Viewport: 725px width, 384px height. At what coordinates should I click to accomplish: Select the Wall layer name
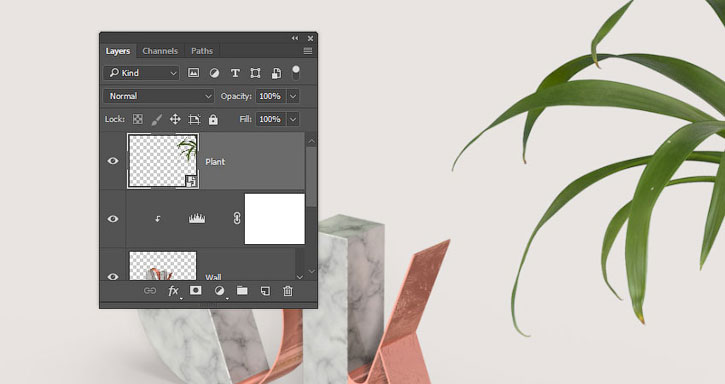tap(213, 277)
